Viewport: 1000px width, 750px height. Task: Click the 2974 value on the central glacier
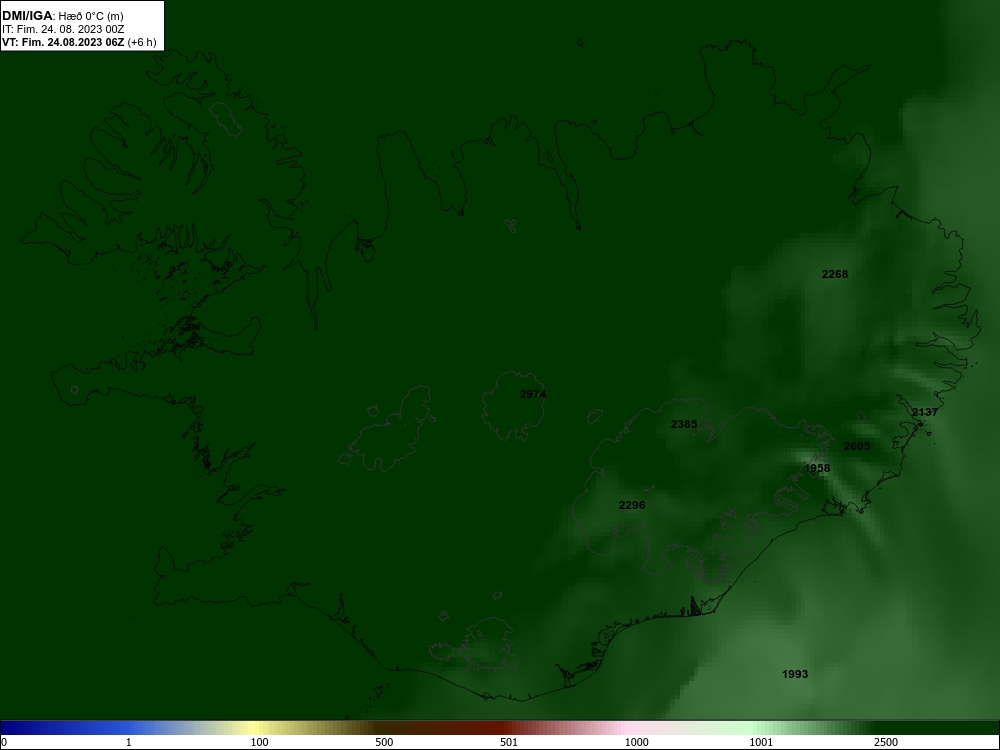pos(533,394)
